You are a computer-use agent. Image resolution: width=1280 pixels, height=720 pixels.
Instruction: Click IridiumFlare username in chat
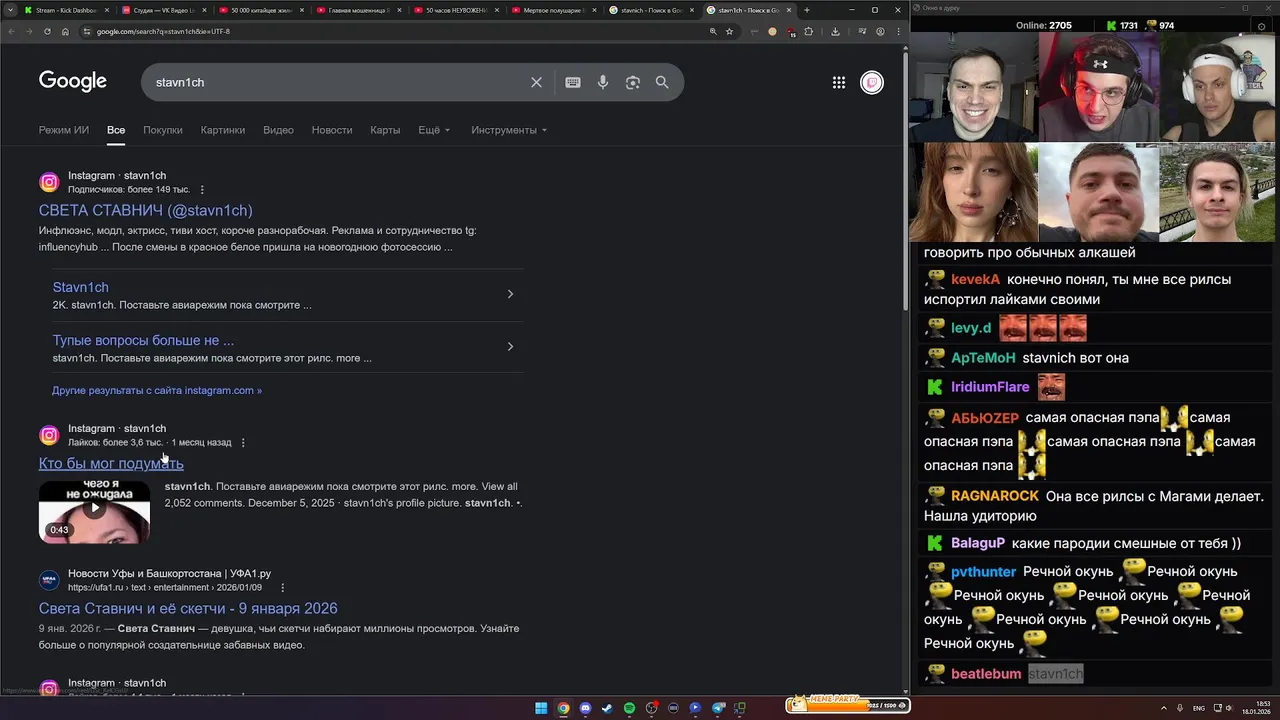pyautogui.click(x=990, y=387)
